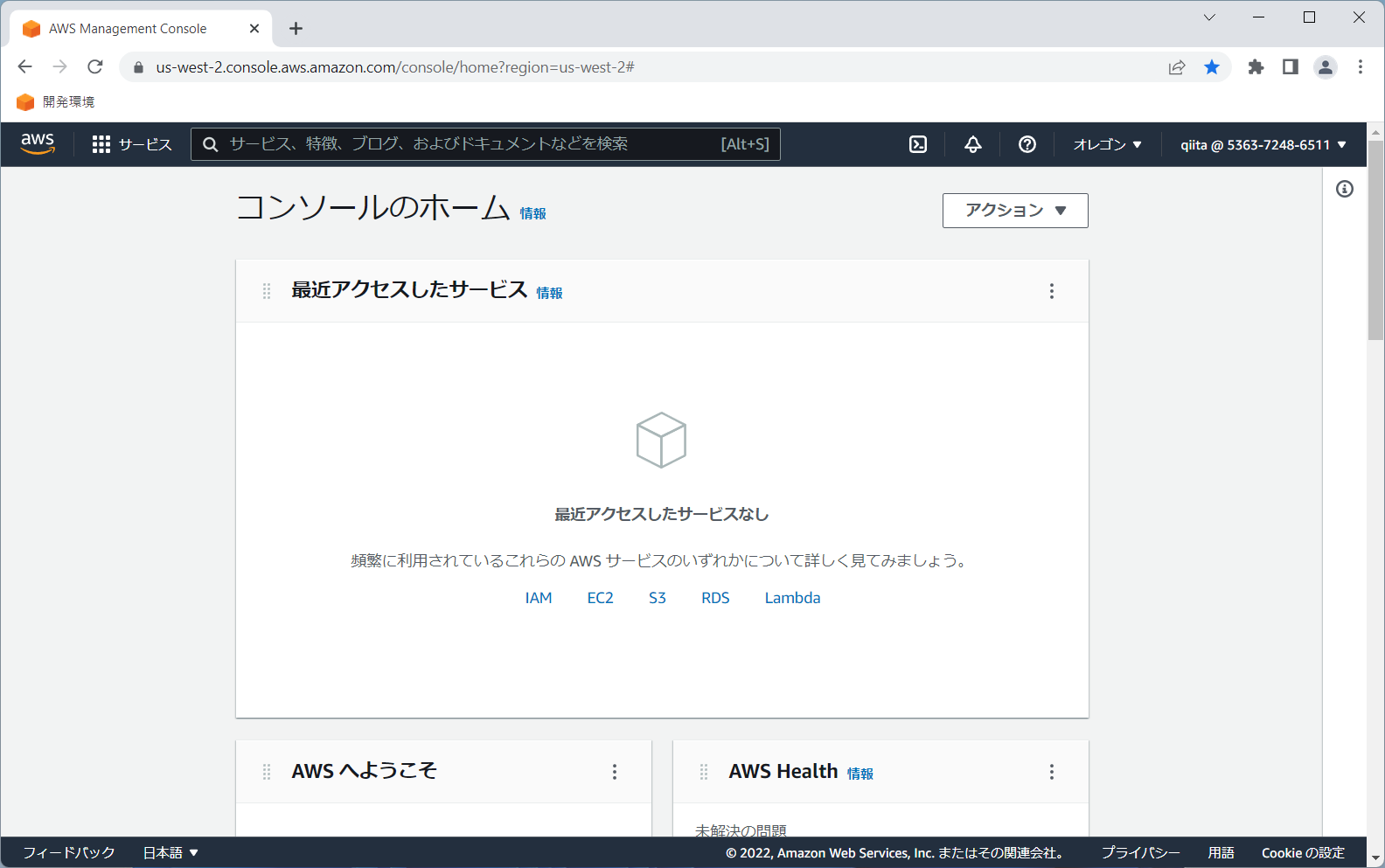Open options menu for 最近アクセスしたサービス widget
The image size is (1385, 868).
click(x=1051, y=291)
